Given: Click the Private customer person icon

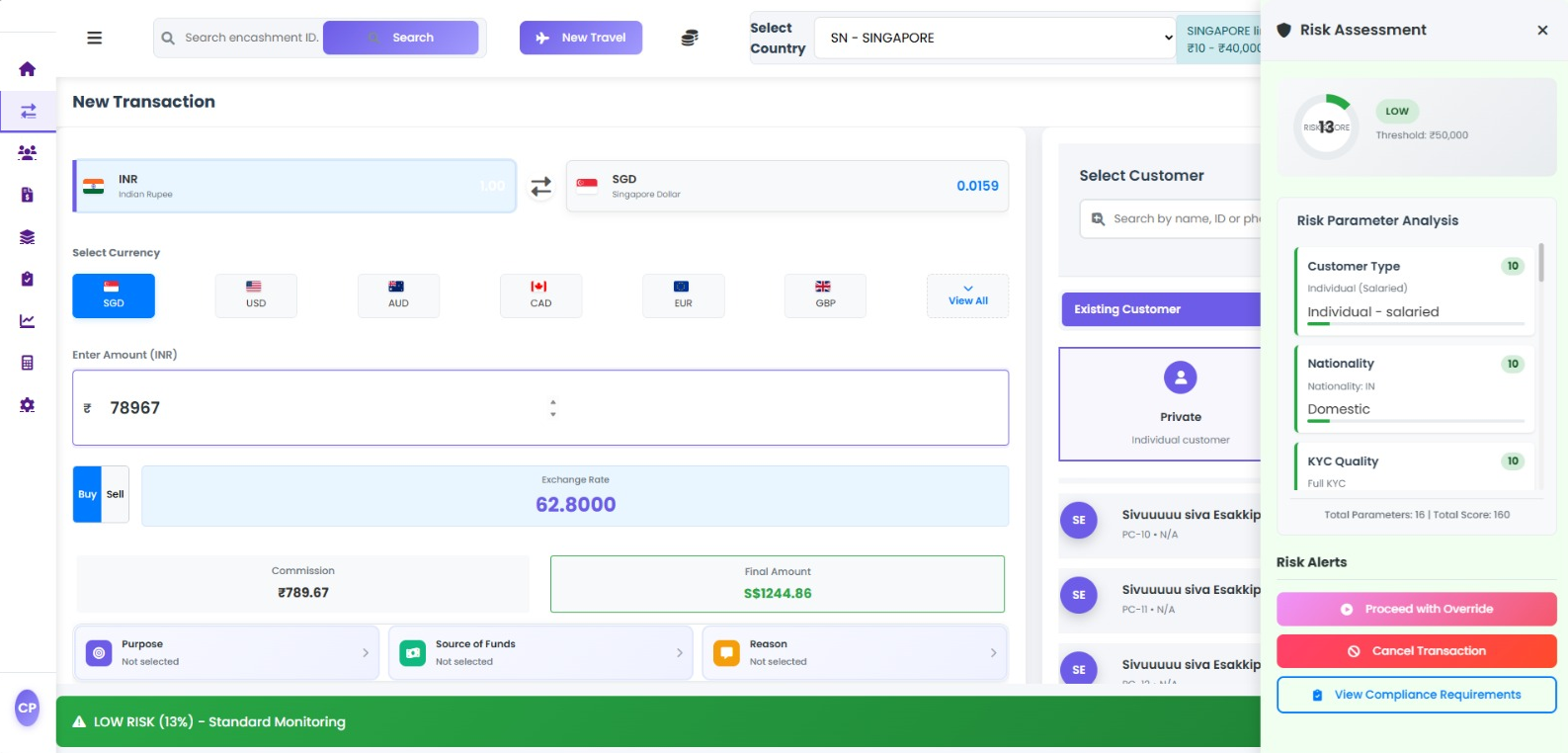Looking at the screenshot, I should [x=1181, y=377].
